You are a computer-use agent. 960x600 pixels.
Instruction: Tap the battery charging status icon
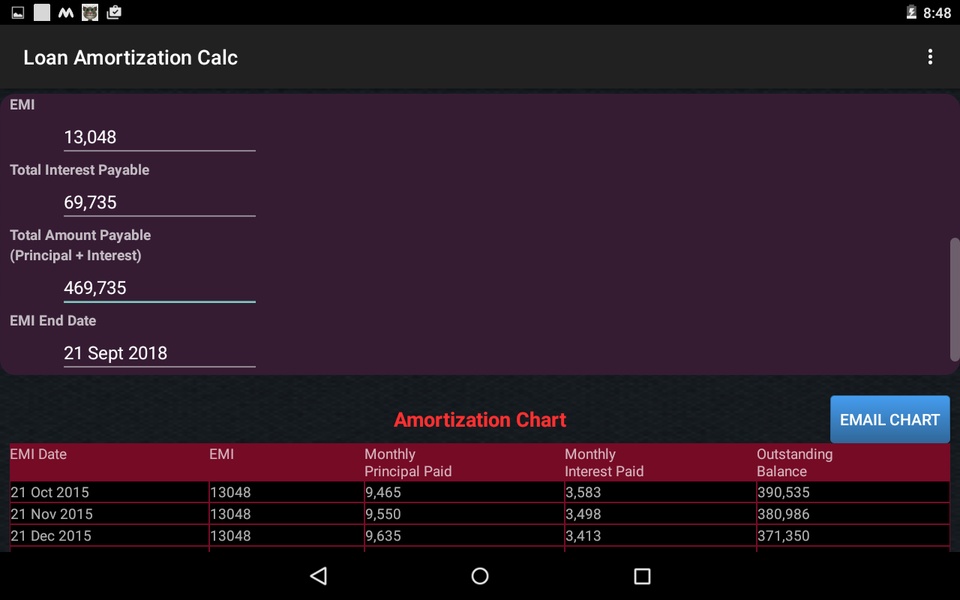pos(911,12)
